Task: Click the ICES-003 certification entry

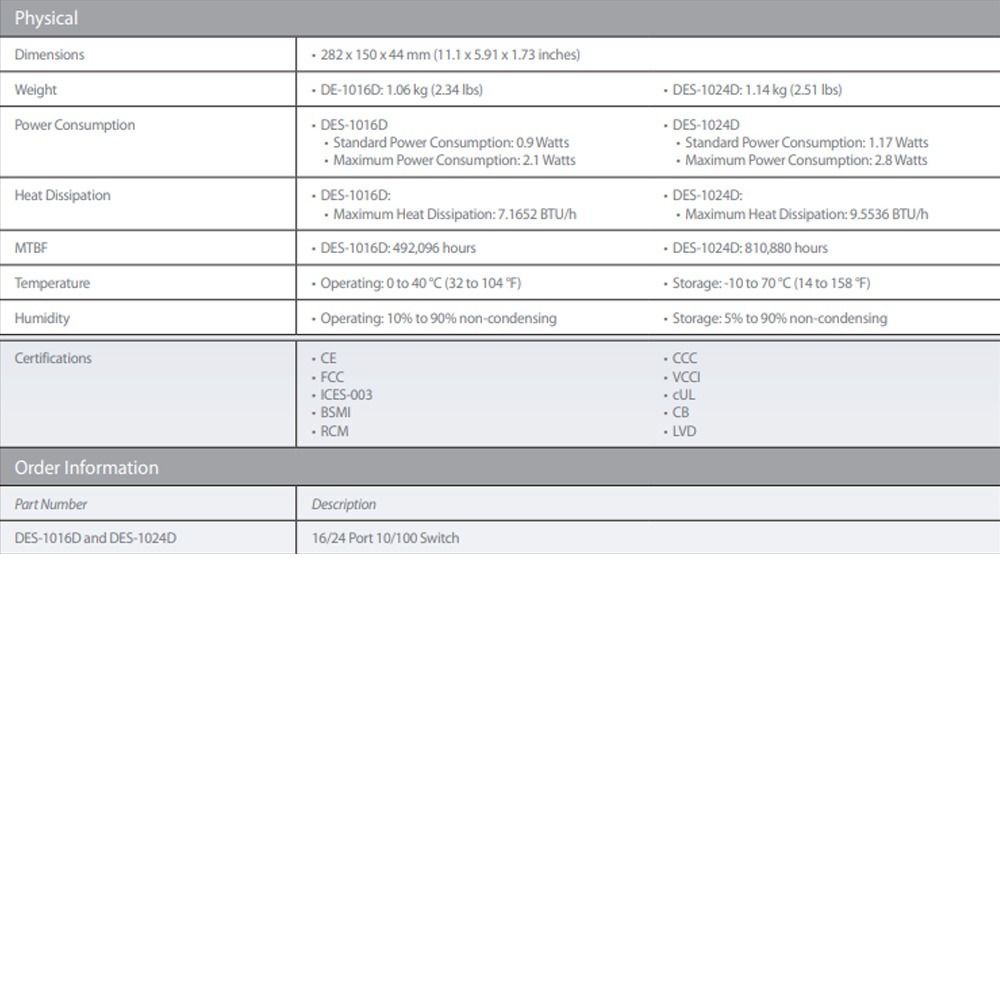Action: click(x=346, y=395)
